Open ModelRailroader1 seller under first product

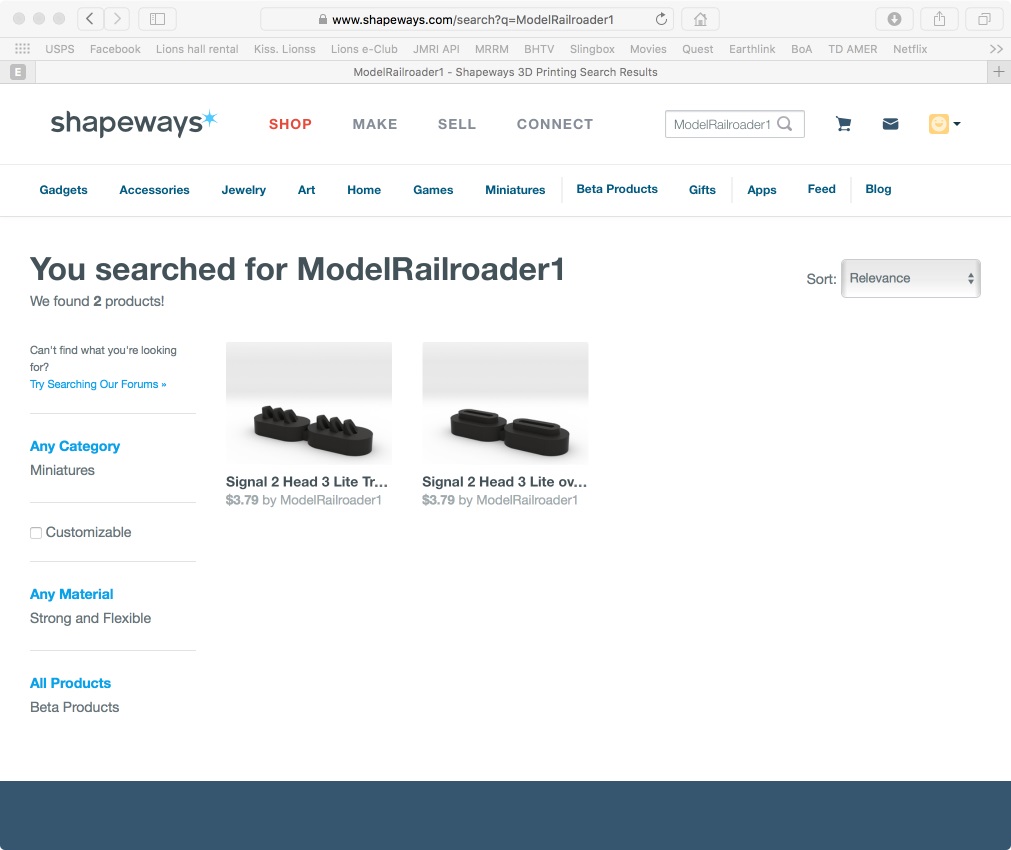click(x=331, y=500)
